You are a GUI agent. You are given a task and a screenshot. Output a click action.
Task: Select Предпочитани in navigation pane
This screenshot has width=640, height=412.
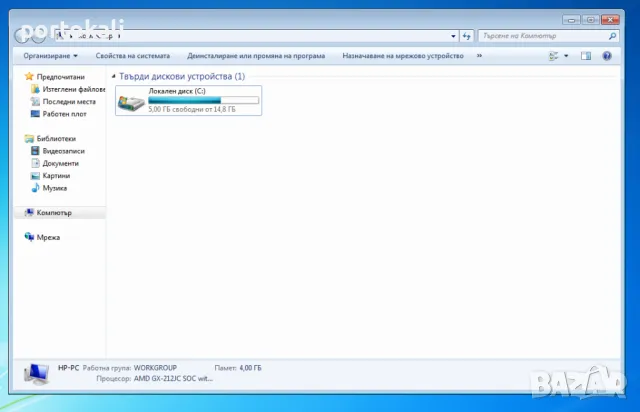pyautogui.click(x=60, y=77)
